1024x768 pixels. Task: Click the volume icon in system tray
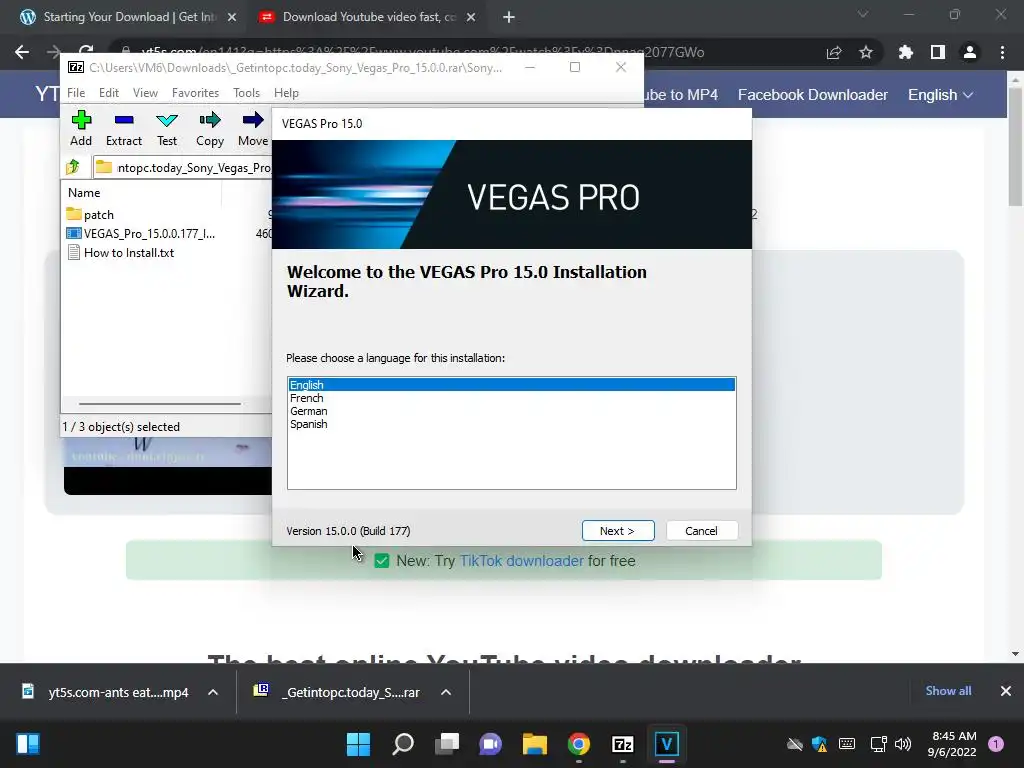[x=903, y=744]
